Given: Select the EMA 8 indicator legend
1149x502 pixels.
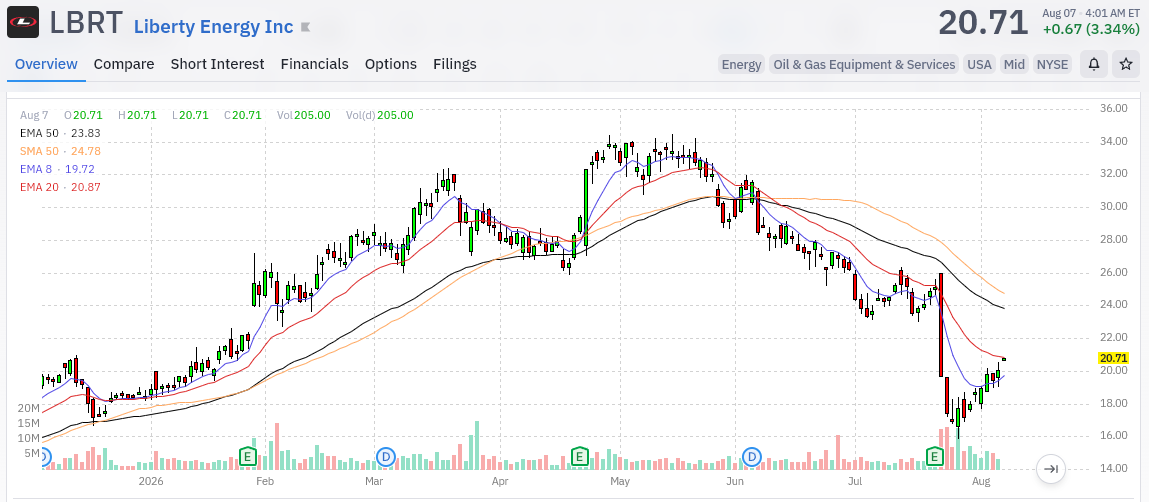Looking at the screenshot, I should coord(56,169).
